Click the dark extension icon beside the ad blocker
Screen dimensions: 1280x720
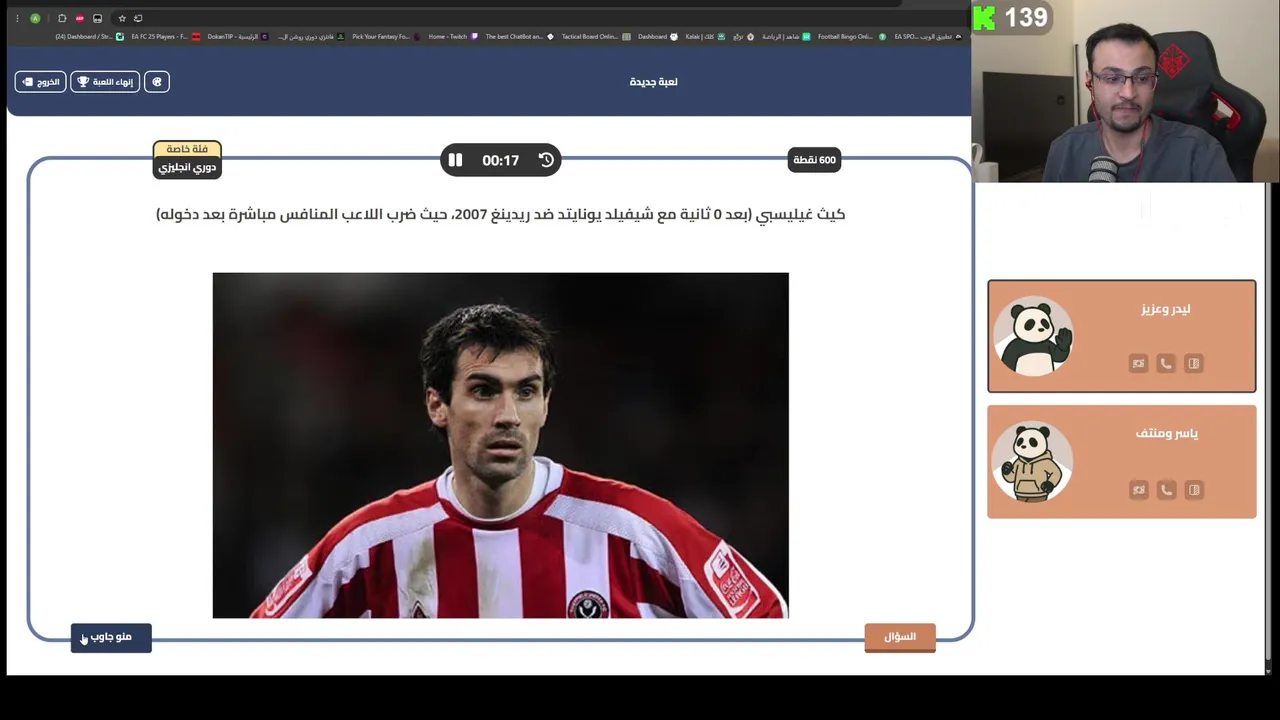[x=97, y=18]
